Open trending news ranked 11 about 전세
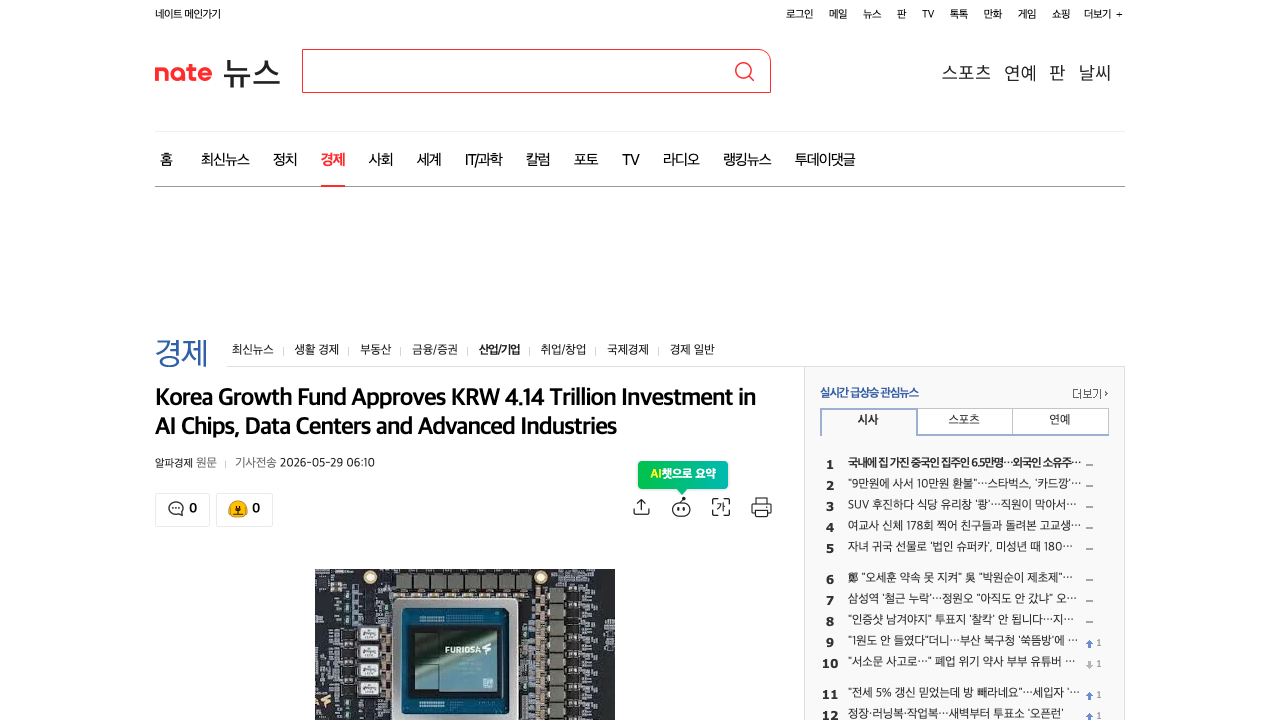Viewport: 1280px width, 720px height. (x=964, y=693)
